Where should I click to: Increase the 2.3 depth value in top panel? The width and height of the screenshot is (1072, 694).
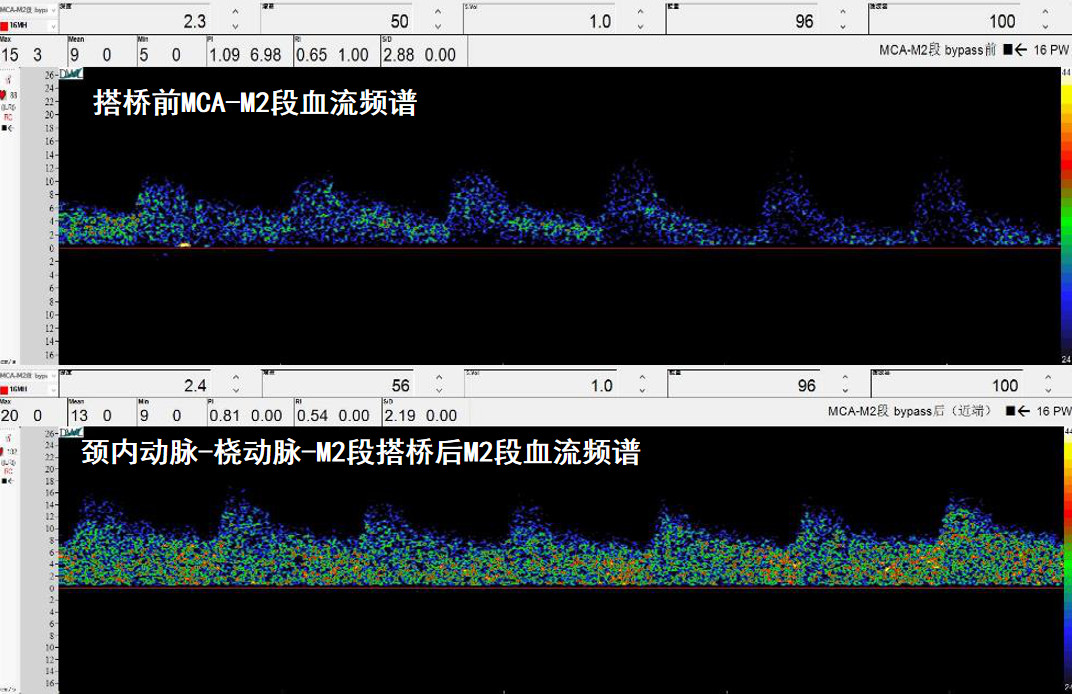pyautogui.click(x=235, y=12)
